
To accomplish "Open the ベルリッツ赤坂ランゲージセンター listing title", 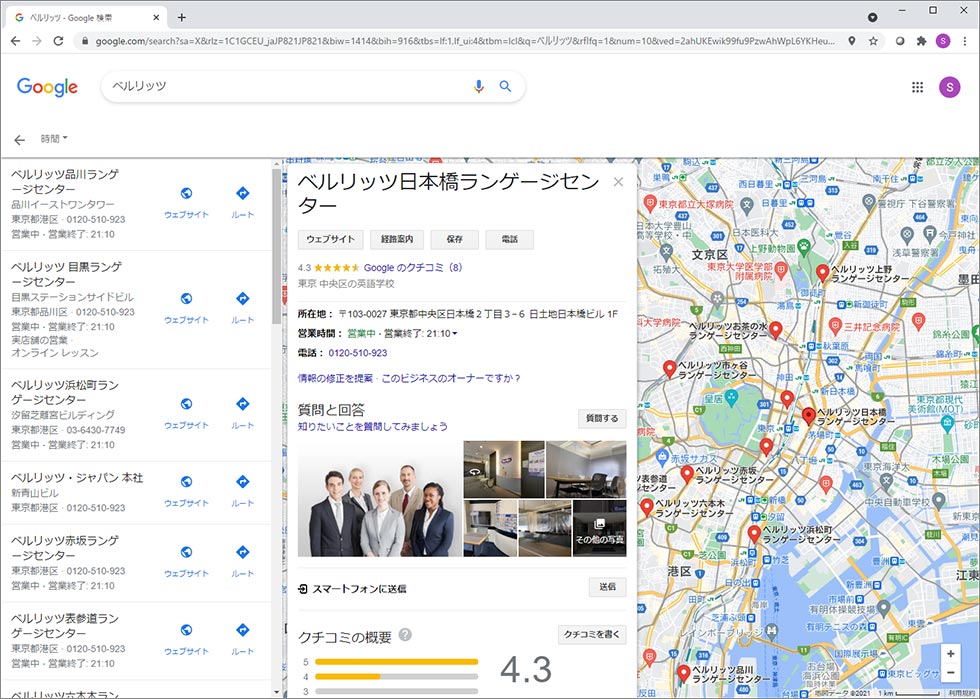I will (65, 548).
